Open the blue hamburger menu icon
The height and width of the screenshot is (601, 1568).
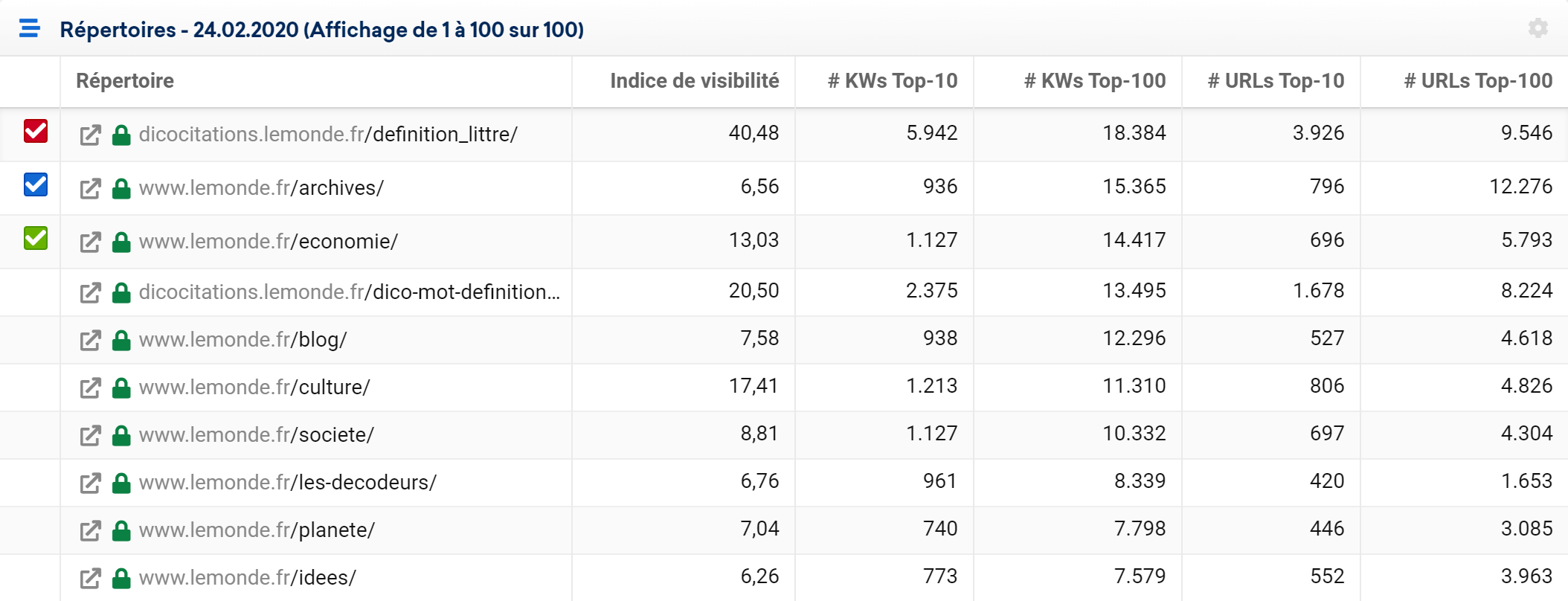tap(30, 28)
